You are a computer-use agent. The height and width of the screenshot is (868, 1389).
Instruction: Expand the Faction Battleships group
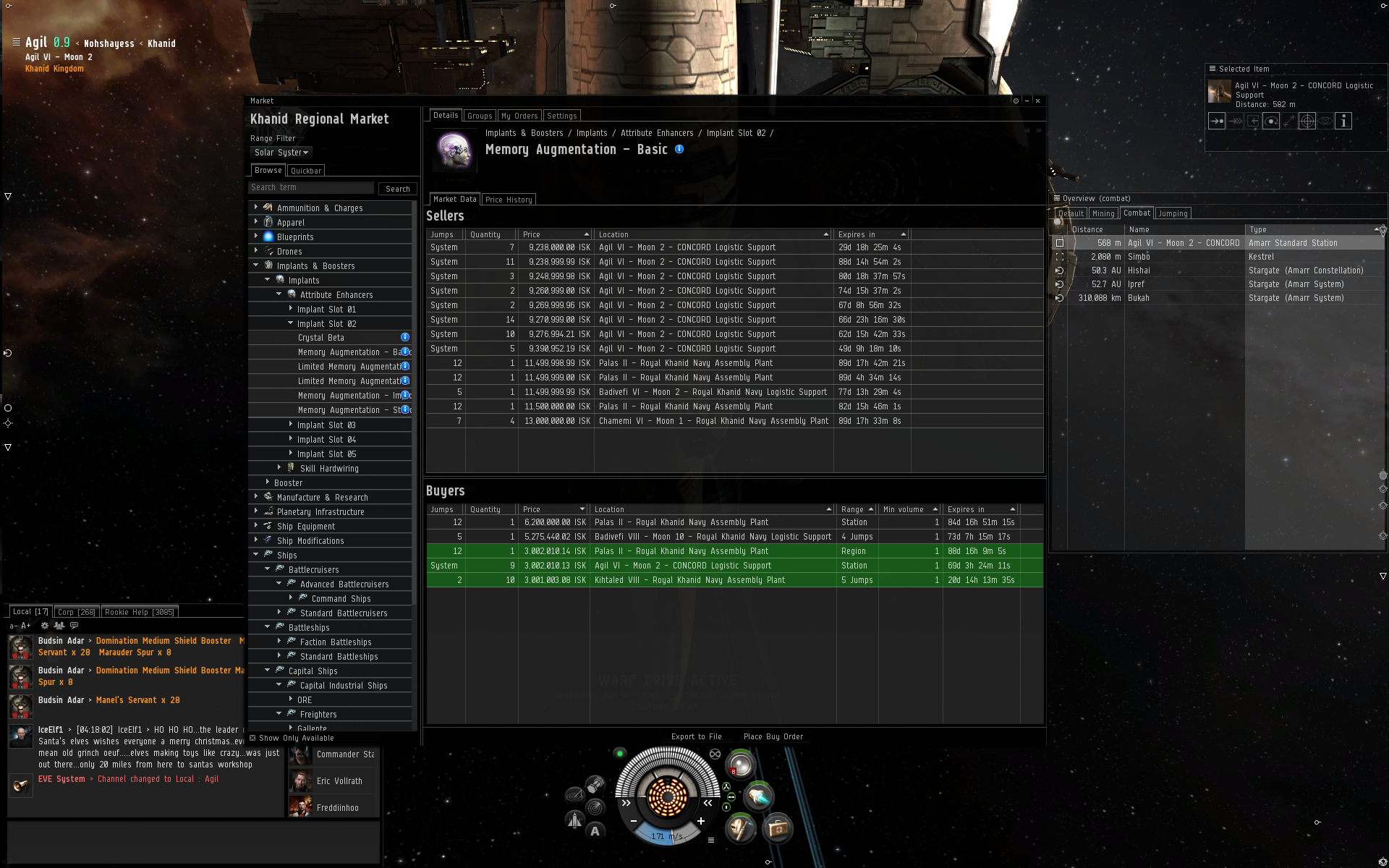[279, 641]
